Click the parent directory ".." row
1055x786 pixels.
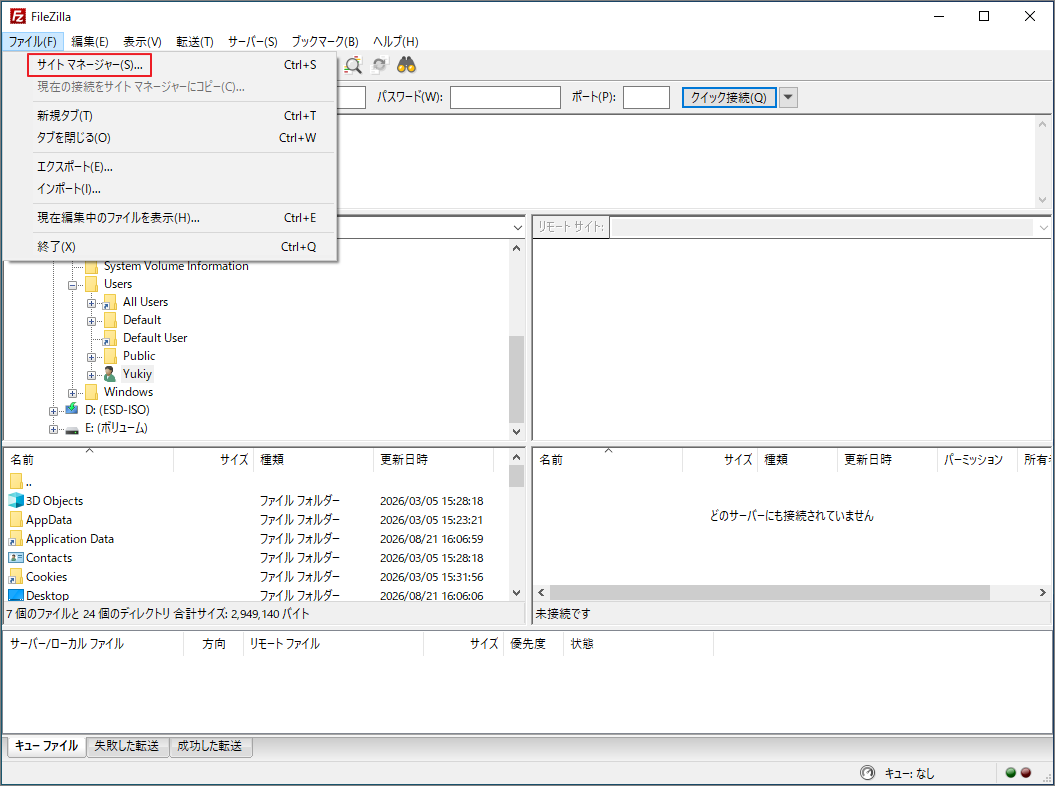point(257,482)
